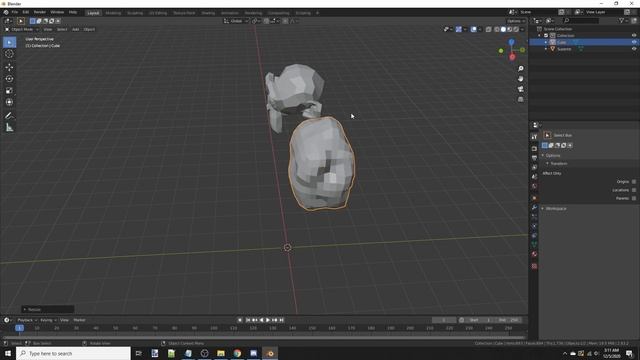Open View Layer properties tab
640x360 pixels.
(534, 167)
